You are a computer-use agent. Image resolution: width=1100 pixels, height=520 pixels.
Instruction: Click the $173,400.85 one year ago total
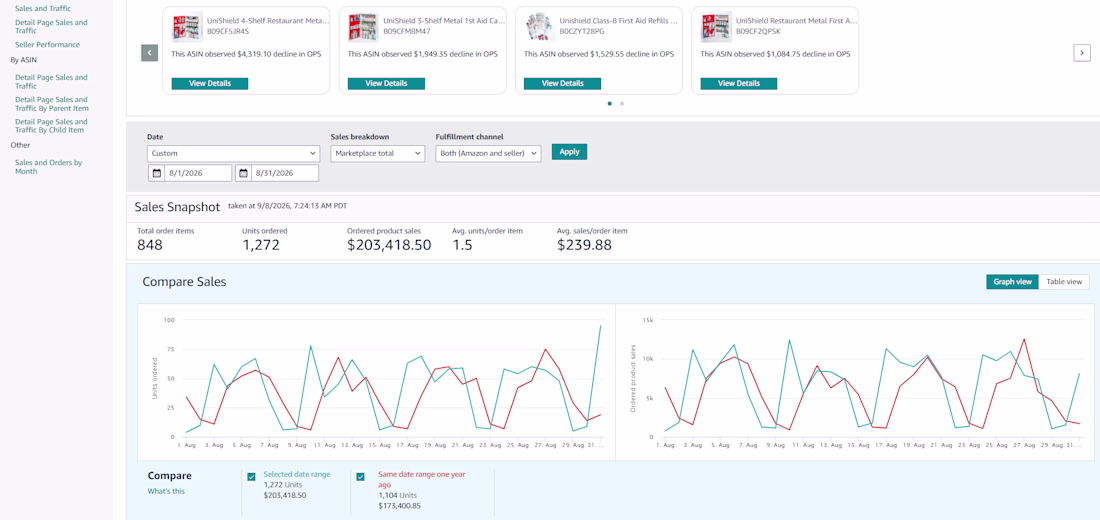400,505
